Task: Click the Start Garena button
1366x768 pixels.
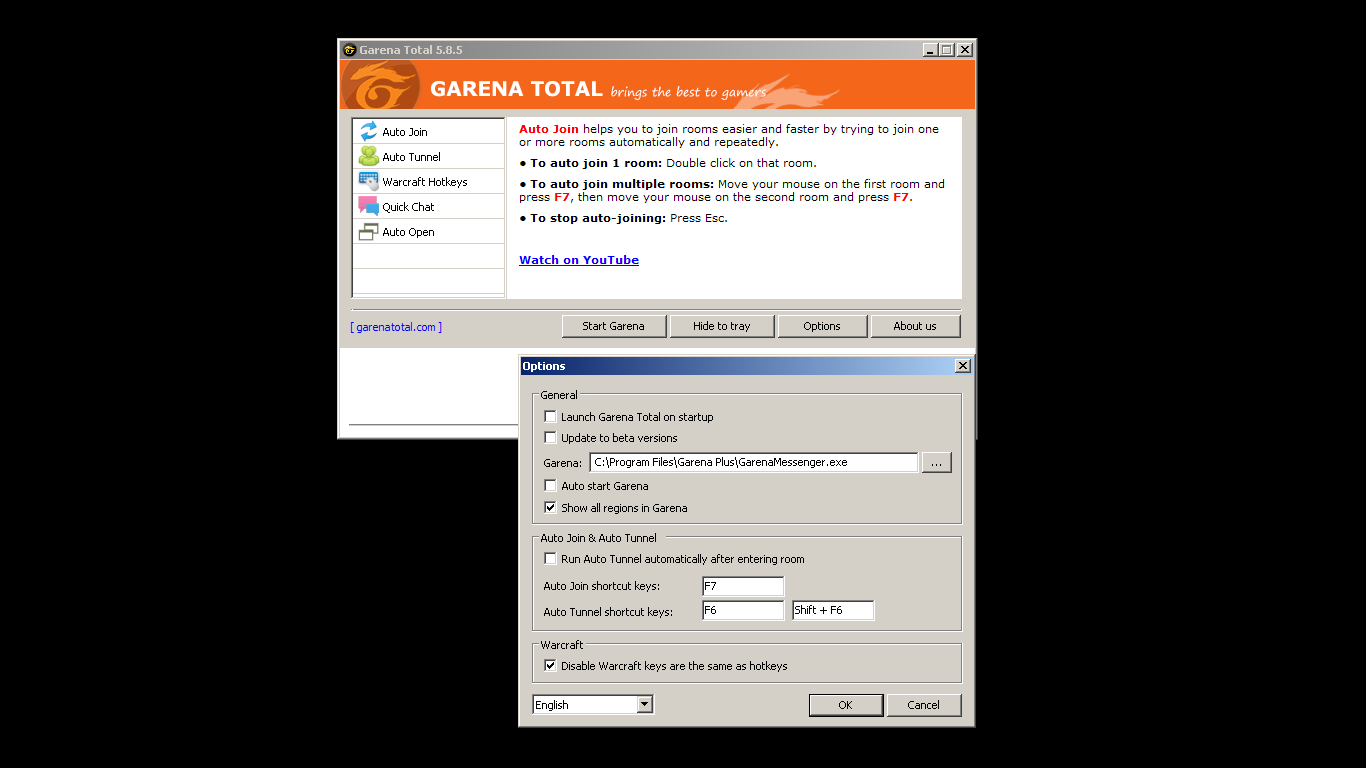Action: [613, 326]
